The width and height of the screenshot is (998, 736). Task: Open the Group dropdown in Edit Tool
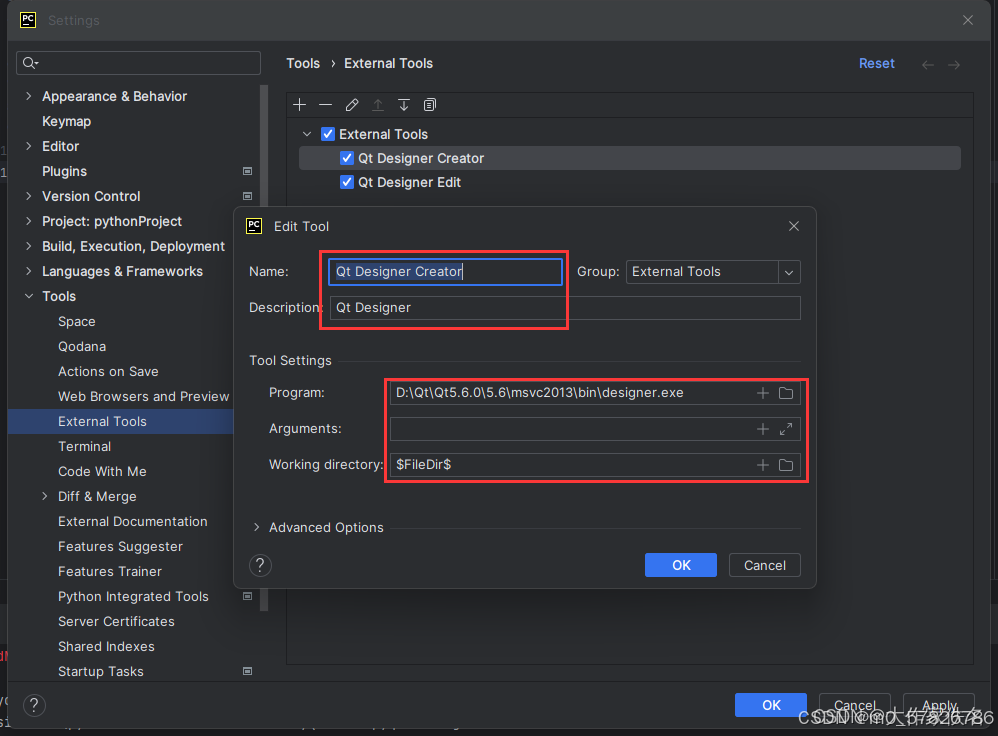[789, 272]
